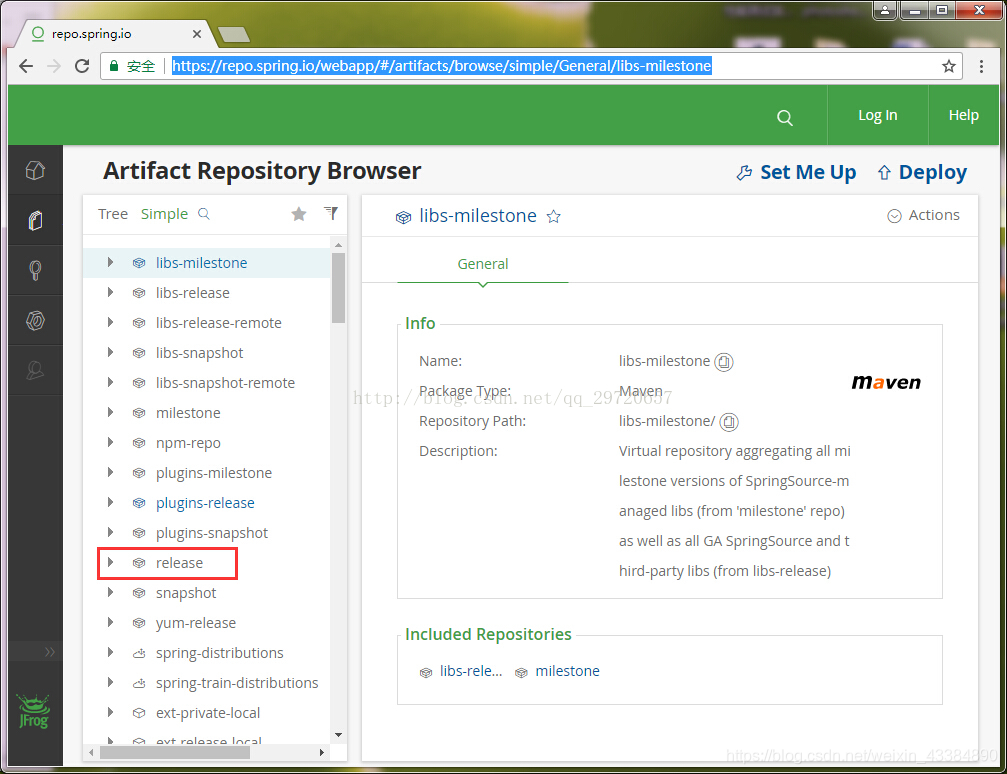Open the Builds icon in left sidebar
1007x774 pixels.
click(x=35, y=320)
